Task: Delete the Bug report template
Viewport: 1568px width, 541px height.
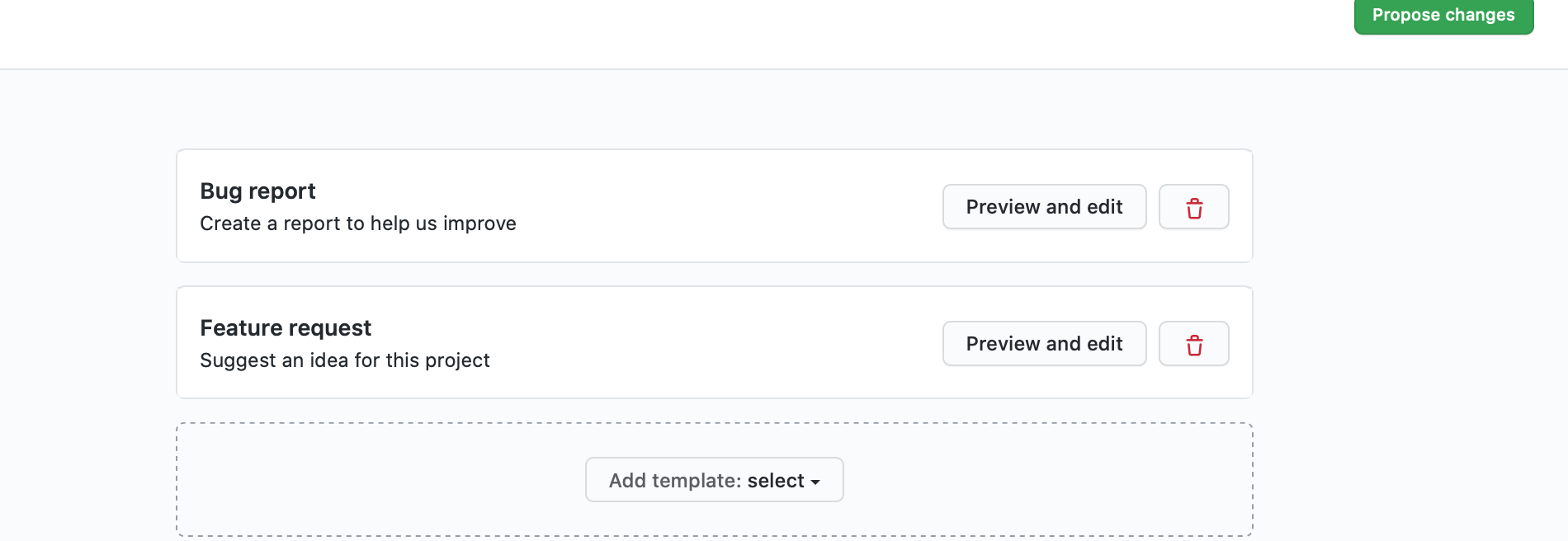Action: pos(1193,207)
